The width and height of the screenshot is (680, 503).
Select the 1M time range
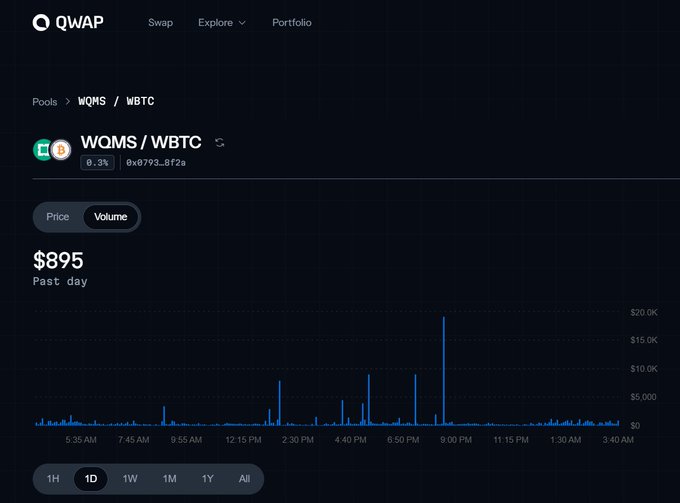click(169, 479)
